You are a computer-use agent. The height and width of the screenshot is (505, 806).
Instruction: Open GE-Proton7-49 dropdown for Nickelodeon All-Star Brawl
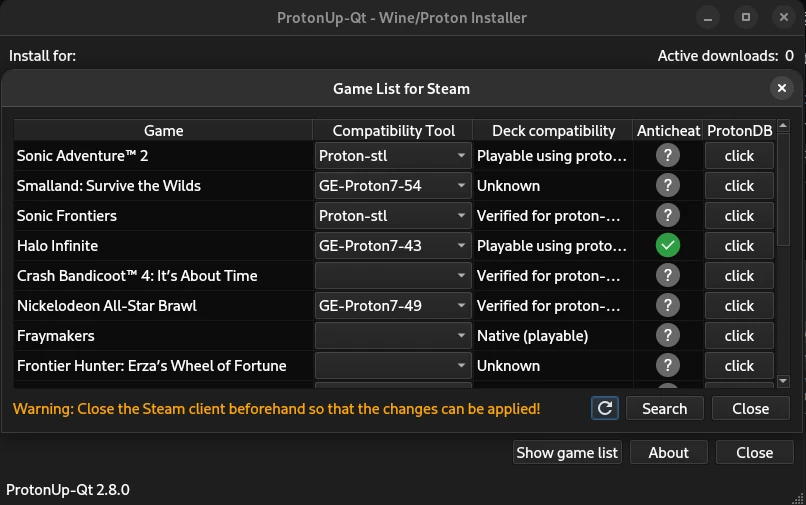[x=393, y=306]
